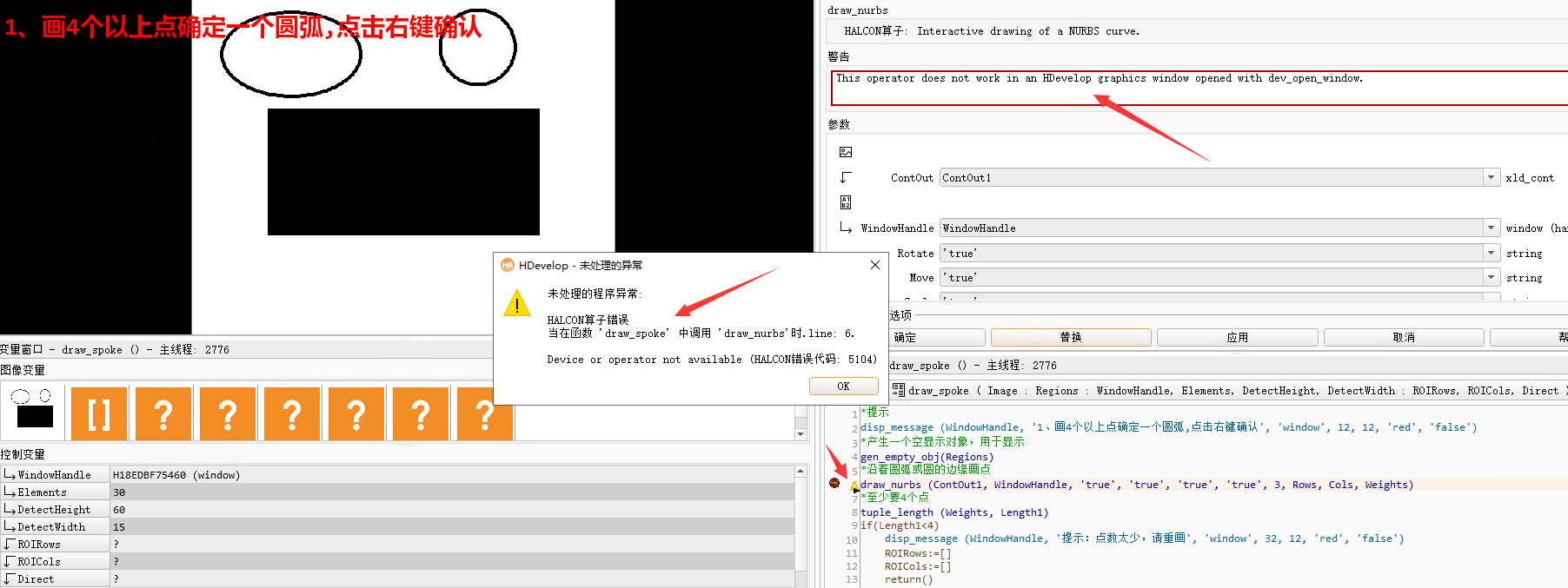Screen dimensions: 1568x588
Task: Click the 应用 (Apply) button
Action: 1238,337
